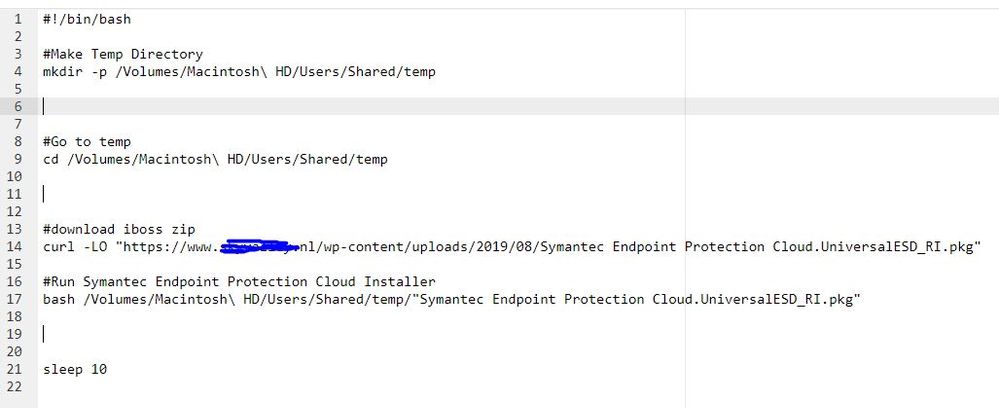Screen dimensions: 999x408
Task: Click line number 14 in gutter
Action: (x=14, y=247)
